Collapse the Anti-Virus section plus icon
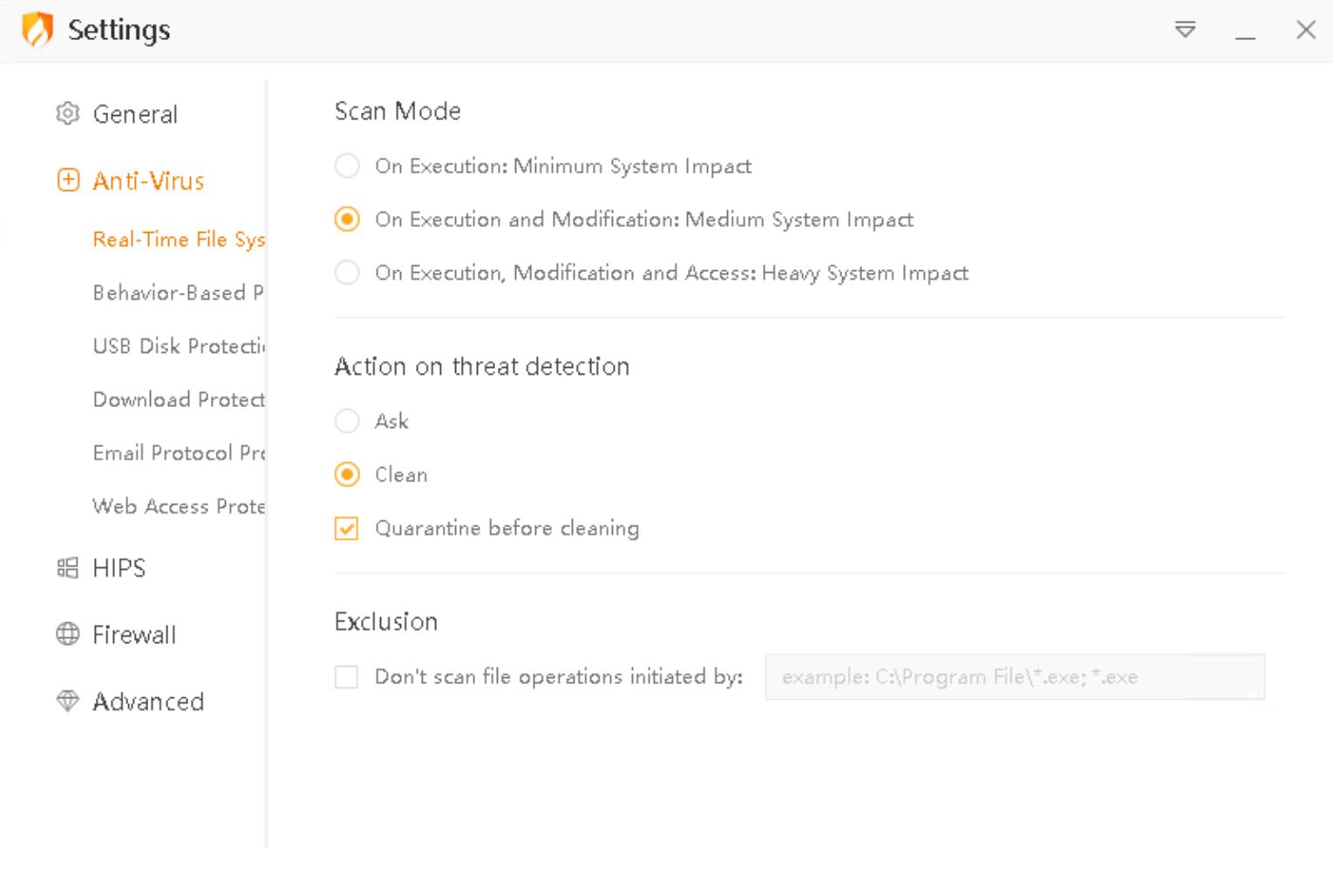Image resolution: width=1333 pixels, height=896 pixels. point(68,180)
